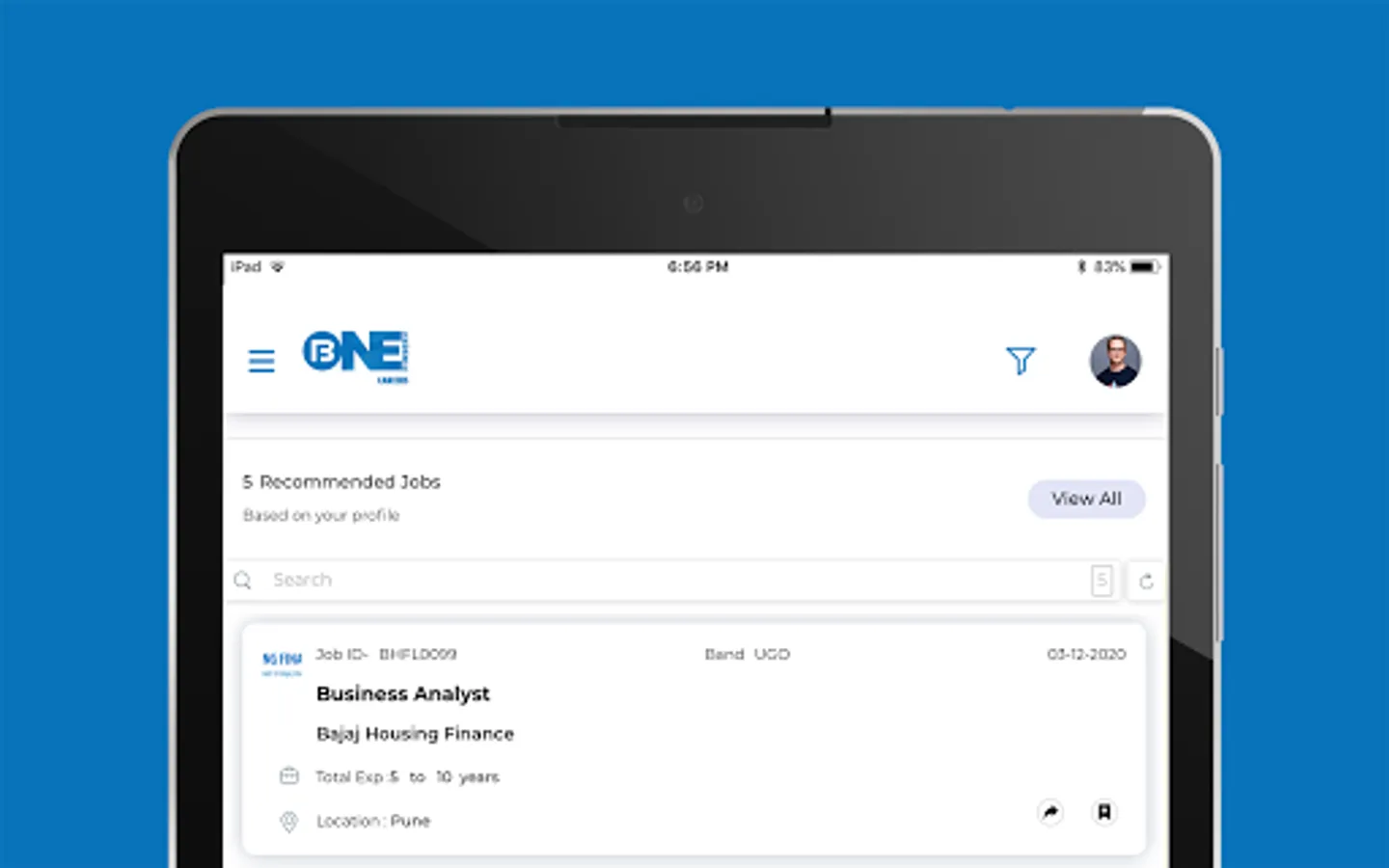The height and width of the screenshot is (868, 1389).
Task: Refresh the job list
Action: [1146, 581]
